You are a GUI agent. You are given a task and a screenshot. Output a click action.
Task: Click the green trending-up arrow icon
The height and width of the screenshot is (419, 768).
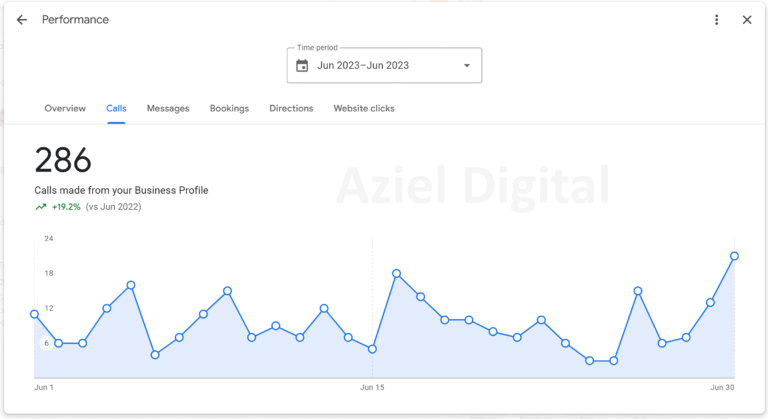[41, 207]
